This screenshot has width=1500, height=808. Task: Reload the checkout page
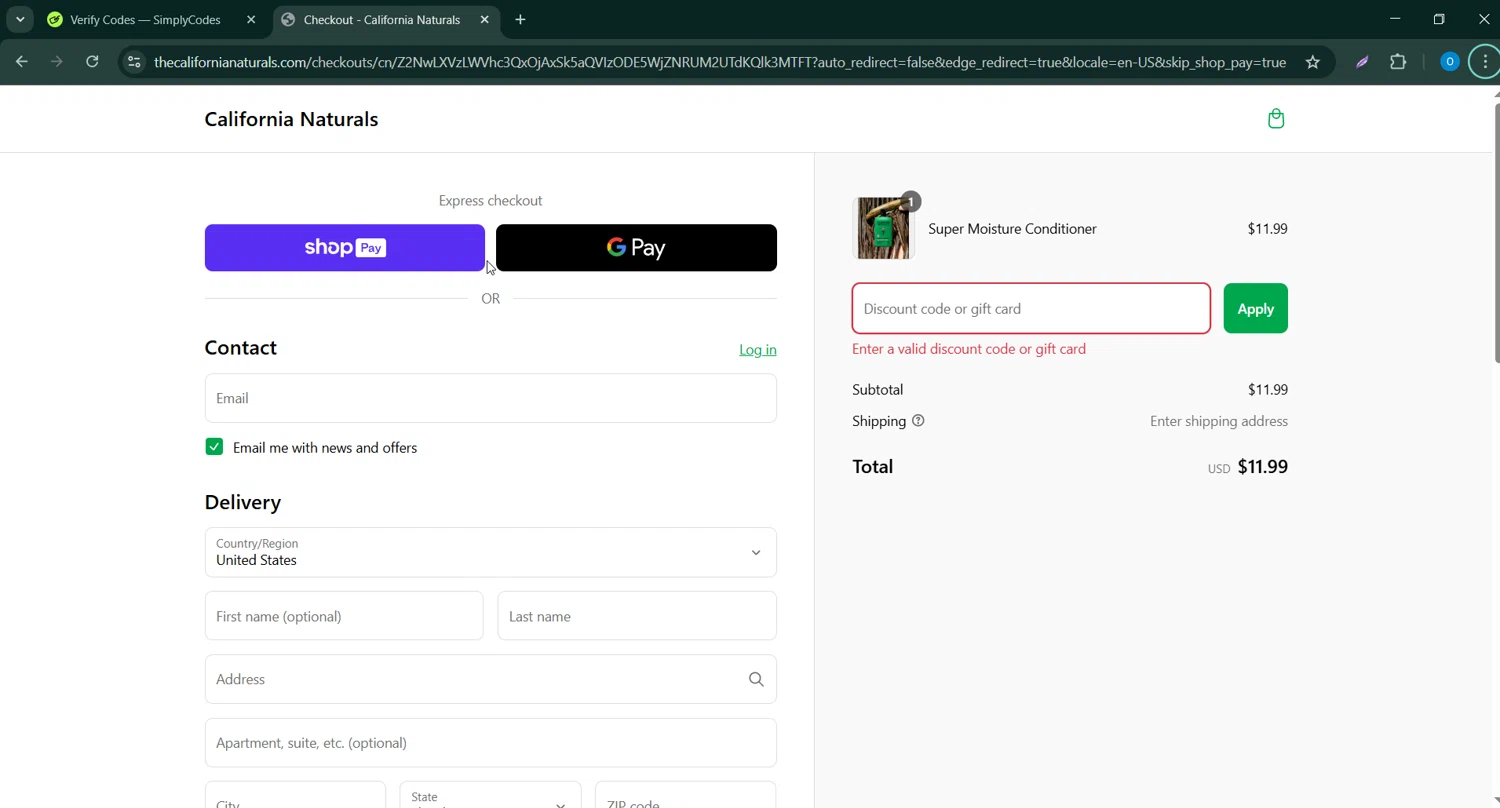[x=92, y=62]
